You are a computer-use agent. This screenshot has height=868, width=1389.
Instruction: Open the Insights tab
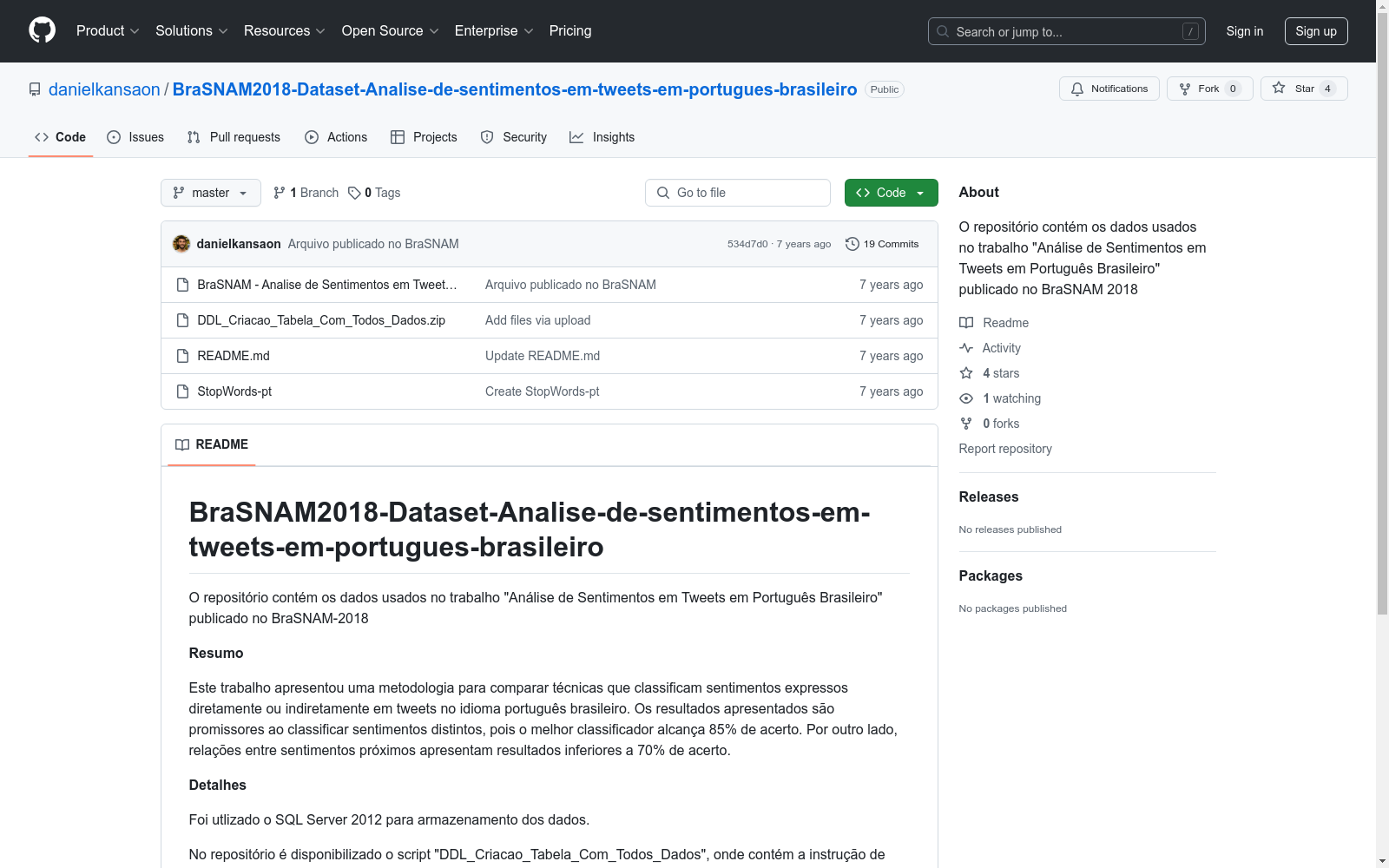tap(602, 137)
